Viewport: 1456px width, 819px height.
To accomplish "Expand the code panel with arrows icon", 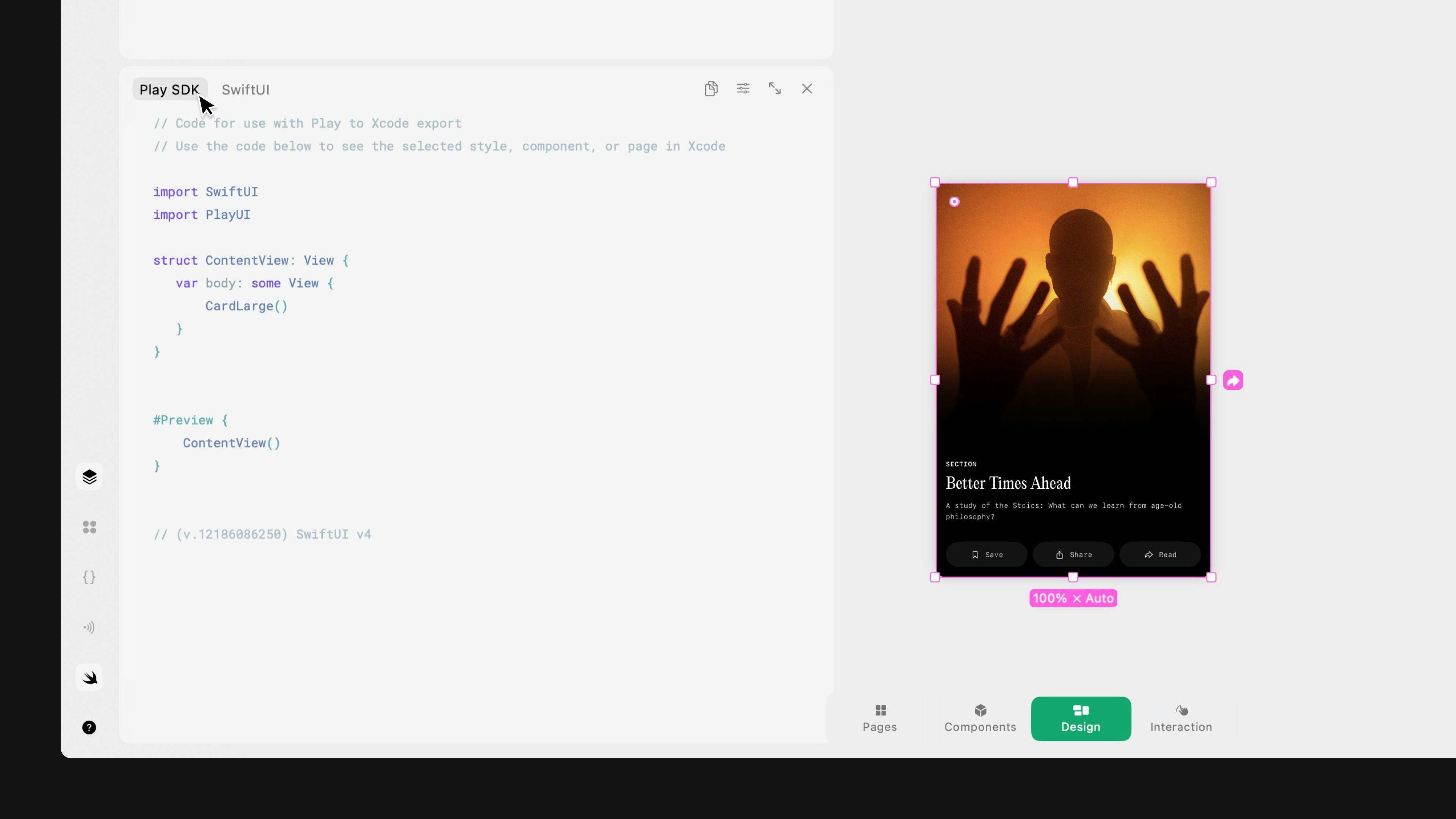I will click(775, 89).
